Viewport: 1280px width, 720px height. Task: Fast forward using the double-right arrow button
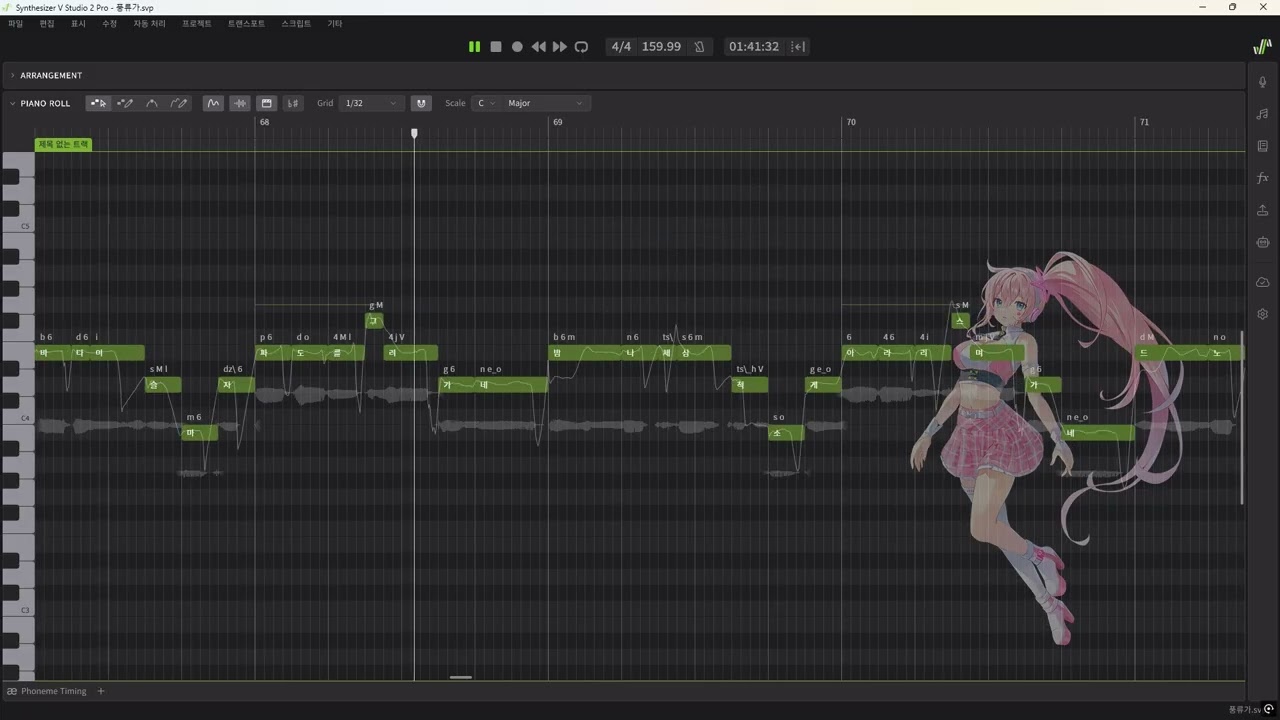559,47
